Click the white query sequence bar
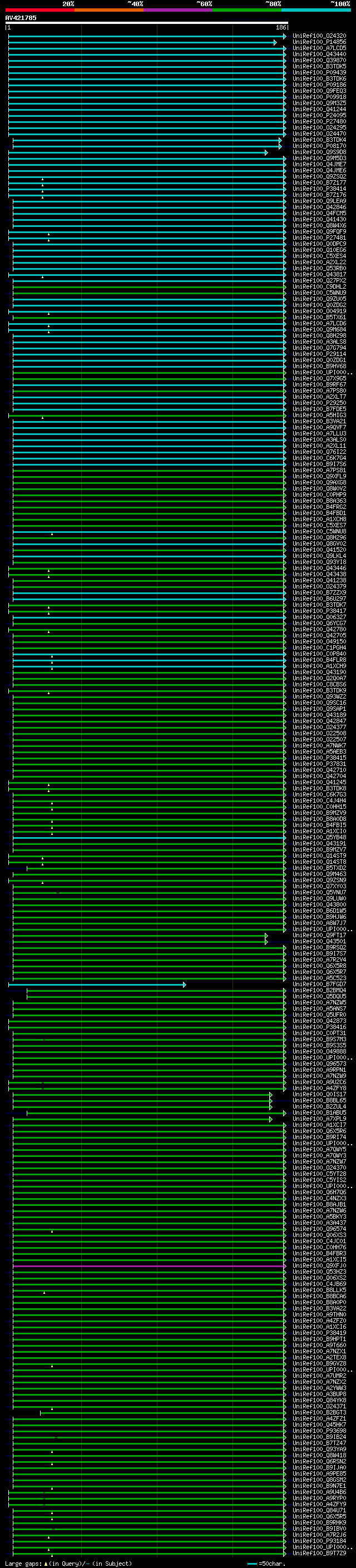This screenshot has height=1568, width=356. (x=147, y=22)
